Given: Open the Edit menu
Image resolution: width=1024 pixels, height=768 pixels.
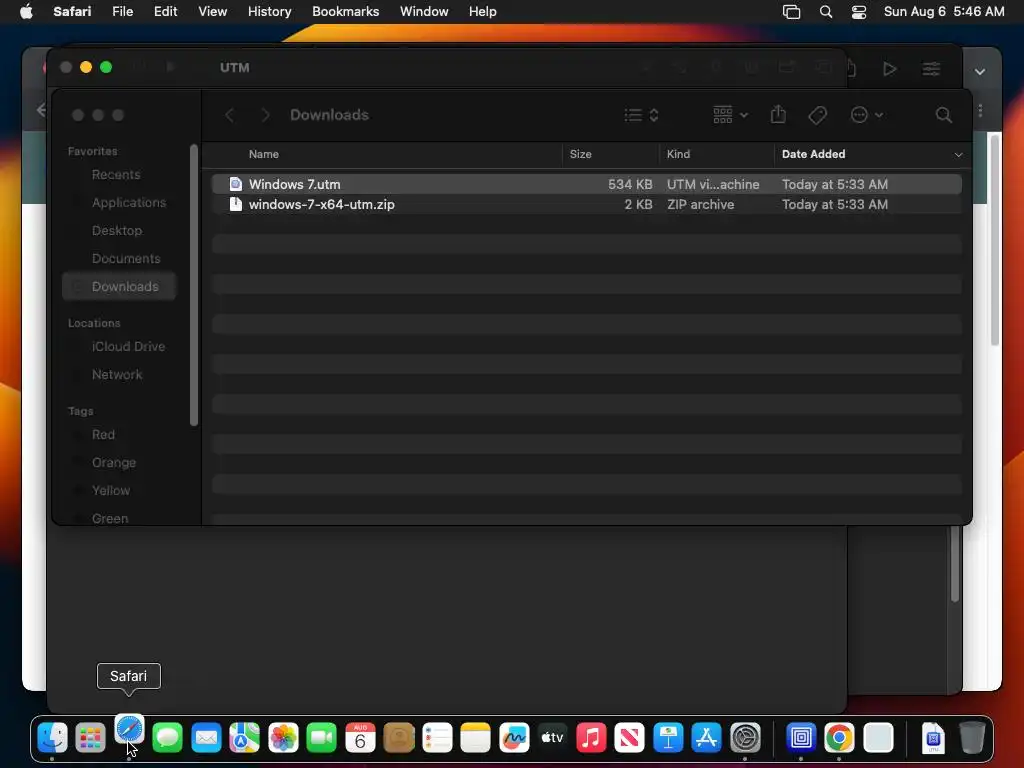Looking at the screenshot, I should click(165, 12).
